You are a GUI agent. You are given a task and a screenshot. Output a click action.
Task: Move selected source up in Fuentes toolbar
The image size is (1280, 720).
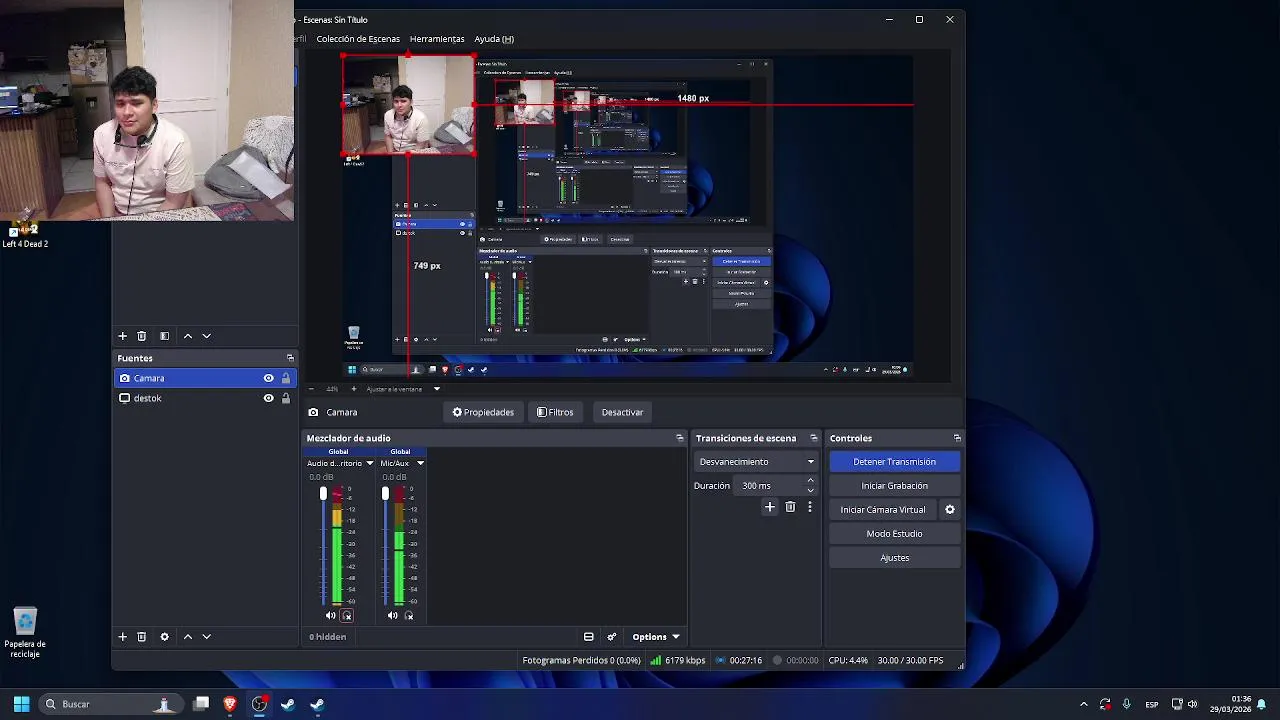(187, 636)
